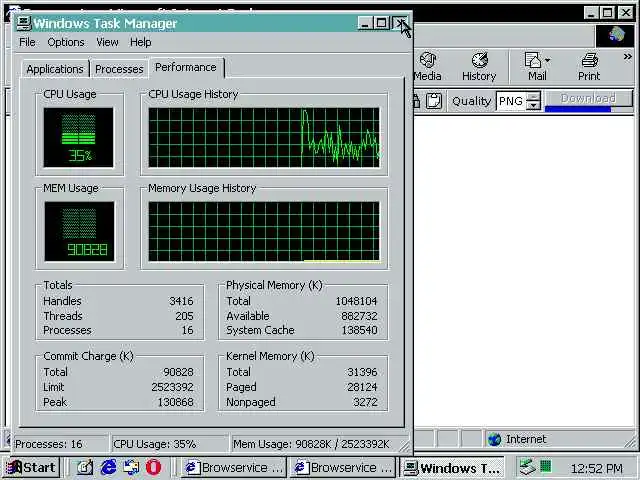Select the Performance tab

186,67
